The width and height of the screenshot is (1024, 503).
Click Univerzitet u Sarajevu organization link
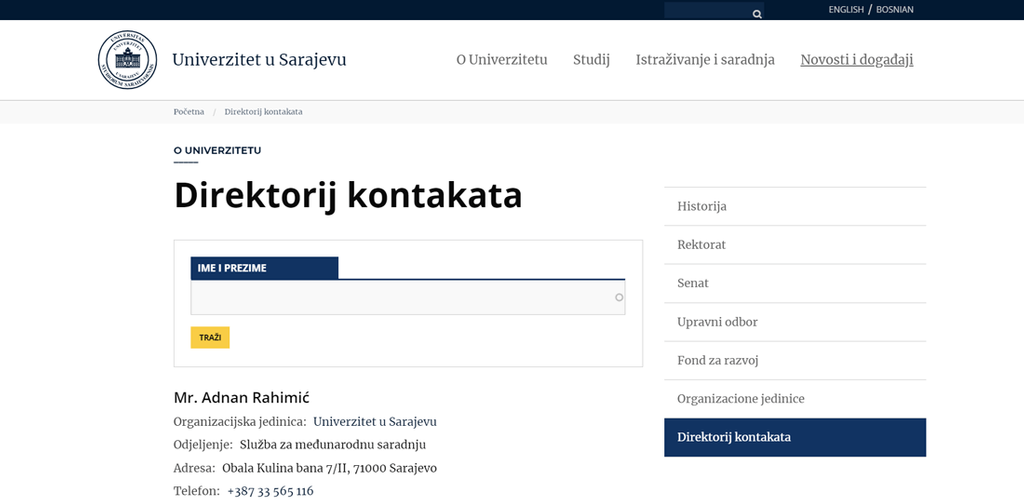[x=375, y=422]
